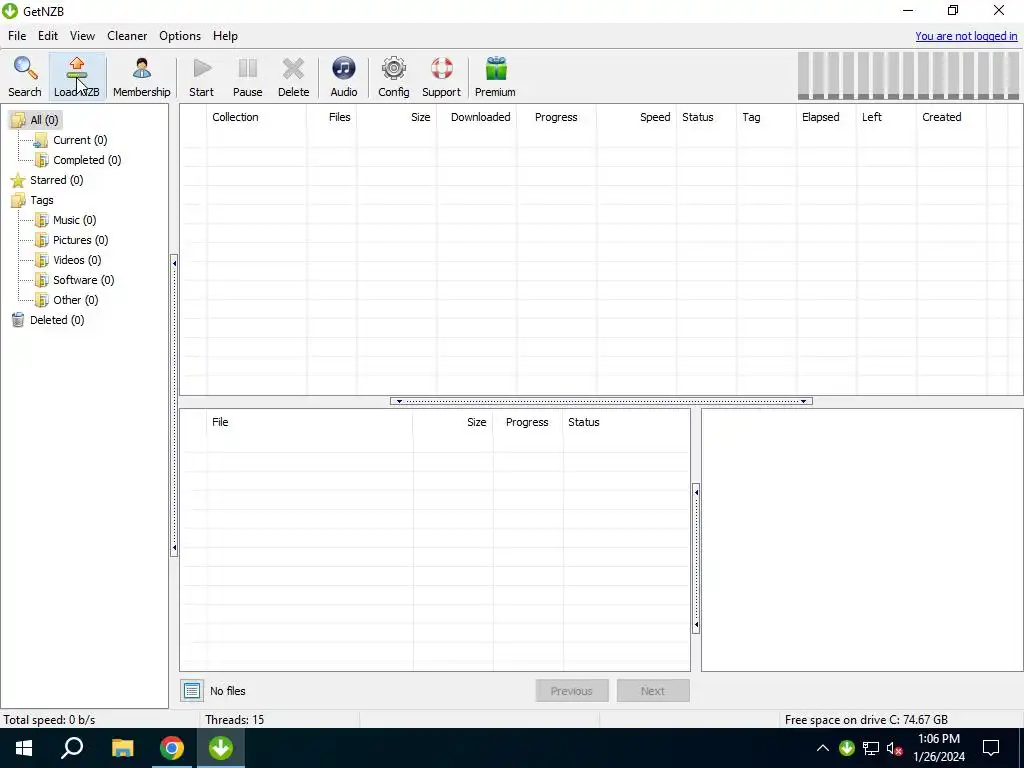Image resolution: width=1024 pixels, height=768 pixels.
Task: Click the Load NZB toolbar button
Action: (x=77, y=77)
